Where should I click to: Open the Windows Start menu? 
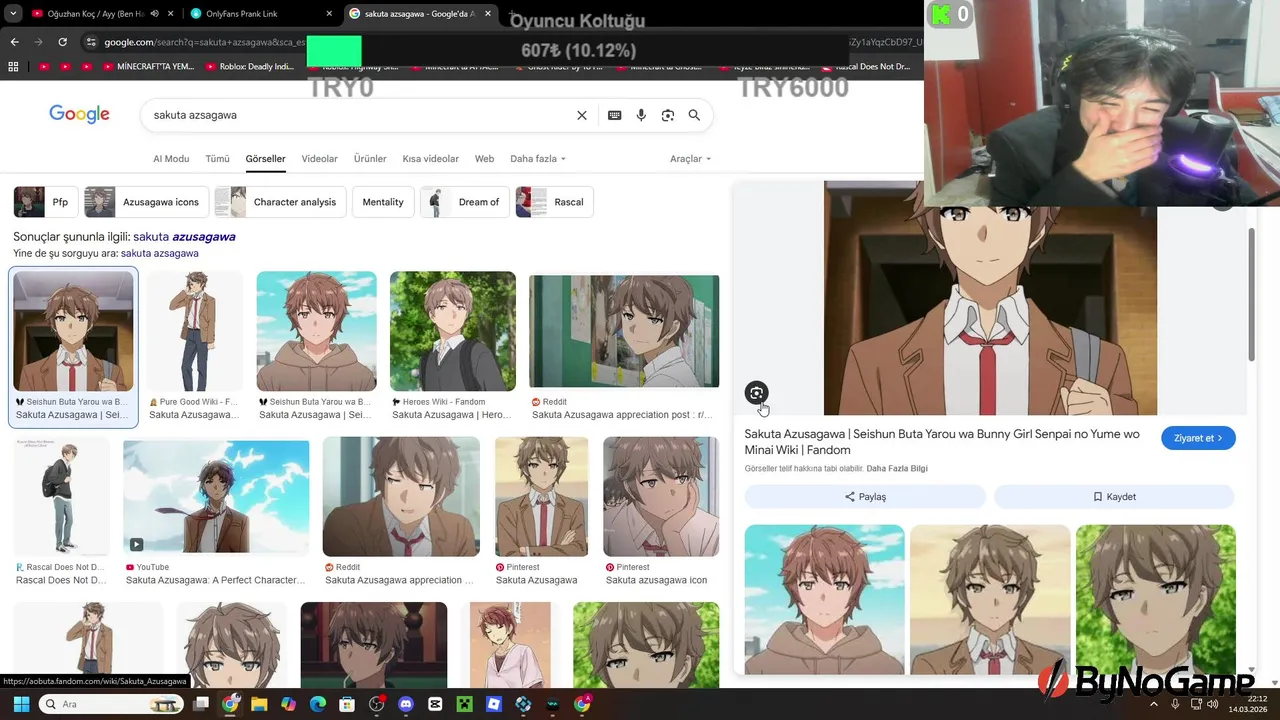tap(21, 704)
